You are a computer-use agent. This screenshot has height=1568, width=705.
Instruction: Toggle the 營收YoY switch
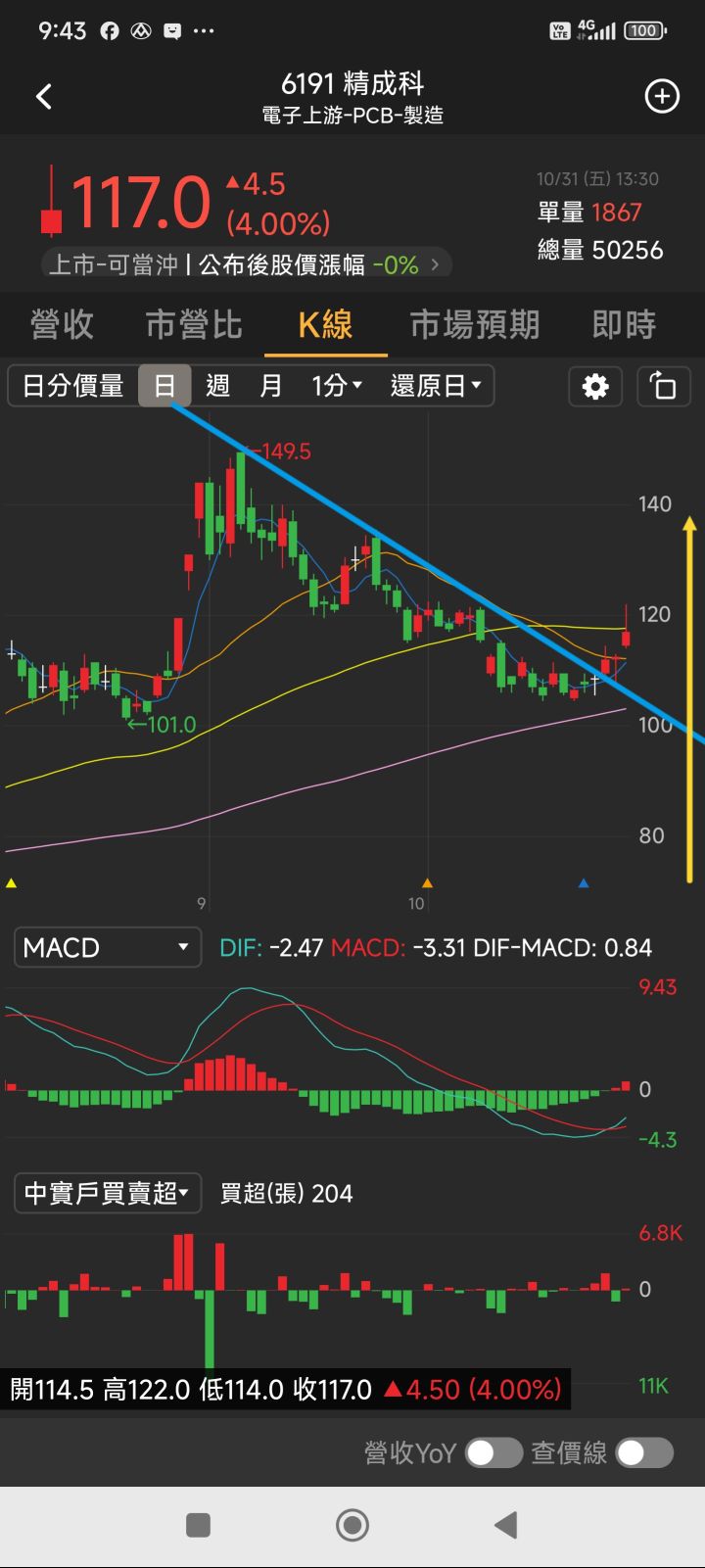pos(493,1452)
